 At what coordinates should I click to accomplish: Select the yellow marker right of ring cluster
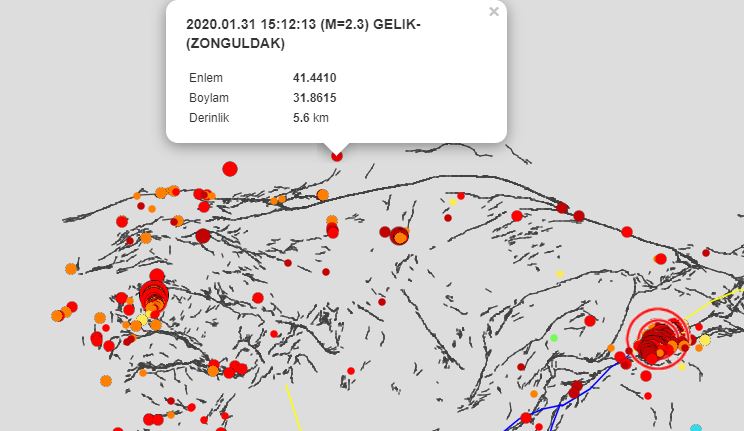point(704,340)
